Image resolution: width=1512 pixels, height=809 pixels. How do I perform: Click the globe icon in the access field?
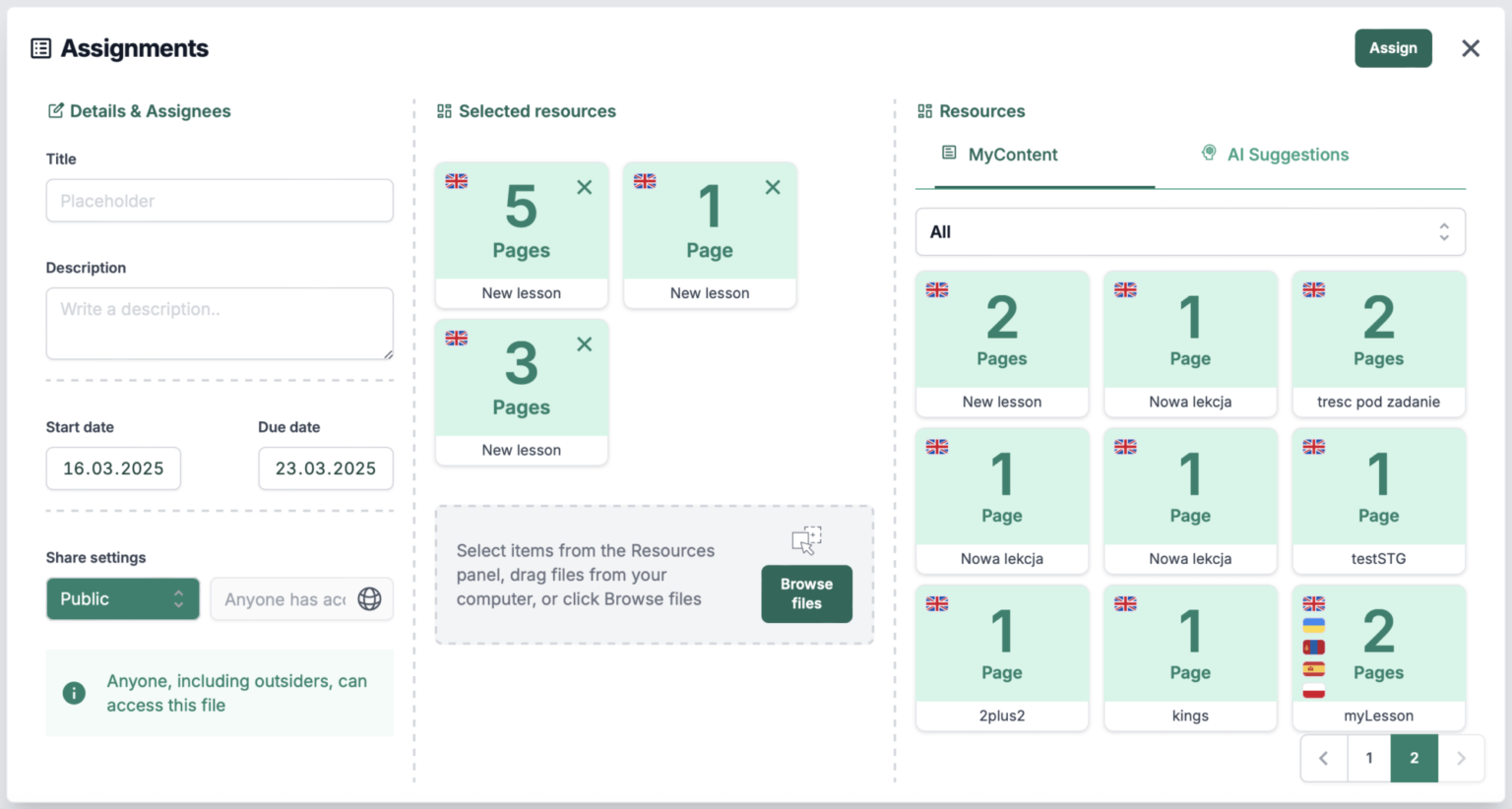369,598
